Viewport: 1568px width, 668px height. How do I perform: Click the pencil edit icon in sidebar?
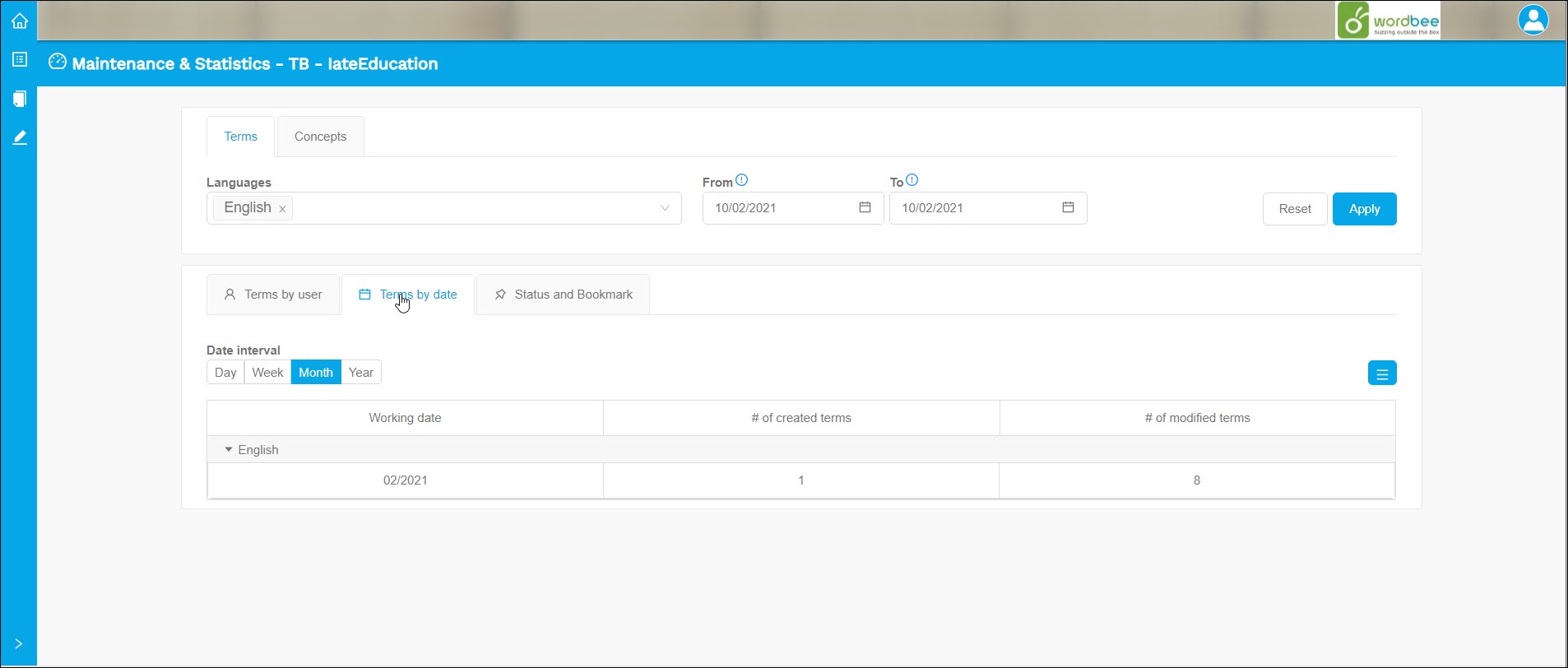[20, 137]
